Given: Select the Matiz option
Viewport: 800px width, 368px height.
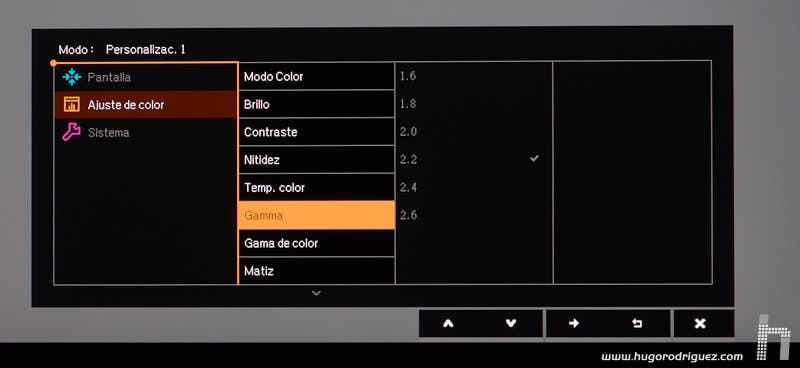Looking at the screenshot, I should [x=316, y=271].
